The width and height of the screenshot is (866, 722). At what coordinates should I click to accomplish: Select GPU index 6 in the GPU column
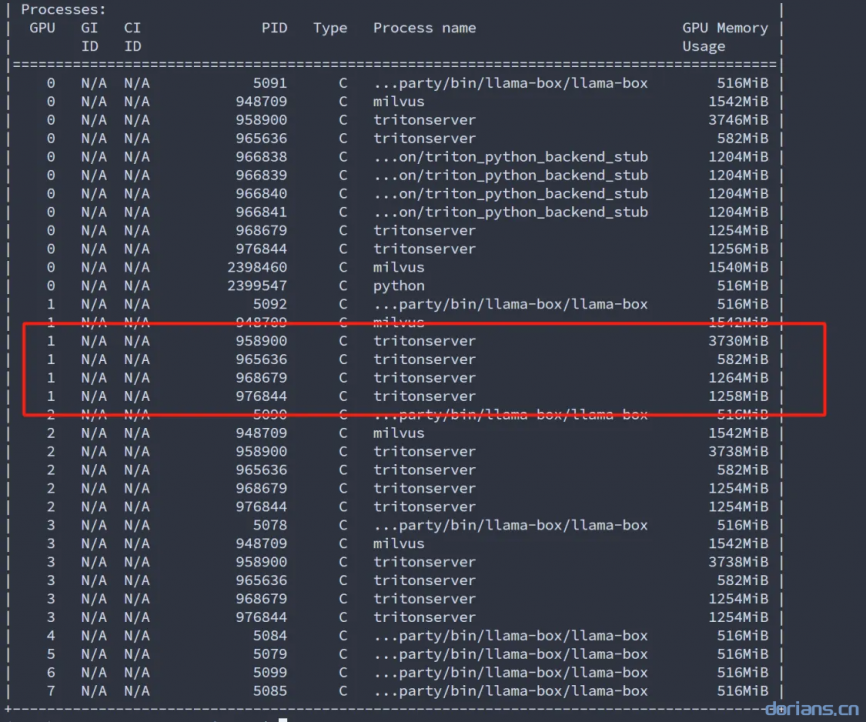point(51,672)
